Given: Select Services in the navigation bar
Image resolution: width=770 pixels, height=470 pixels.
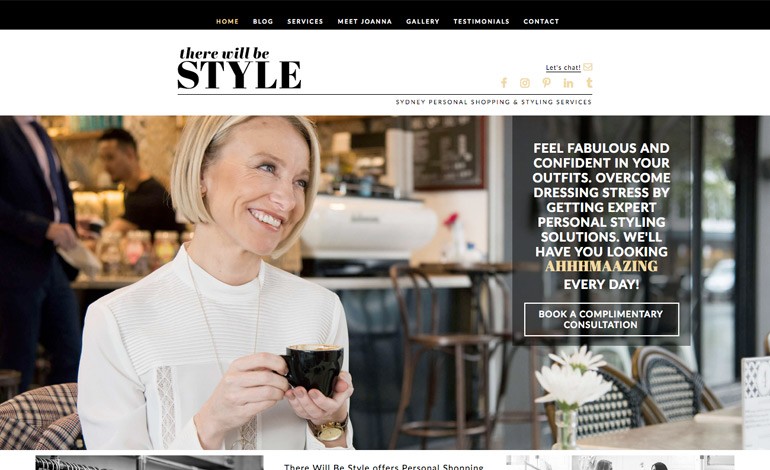Looking at the screenshot, I should click(305, 22).
